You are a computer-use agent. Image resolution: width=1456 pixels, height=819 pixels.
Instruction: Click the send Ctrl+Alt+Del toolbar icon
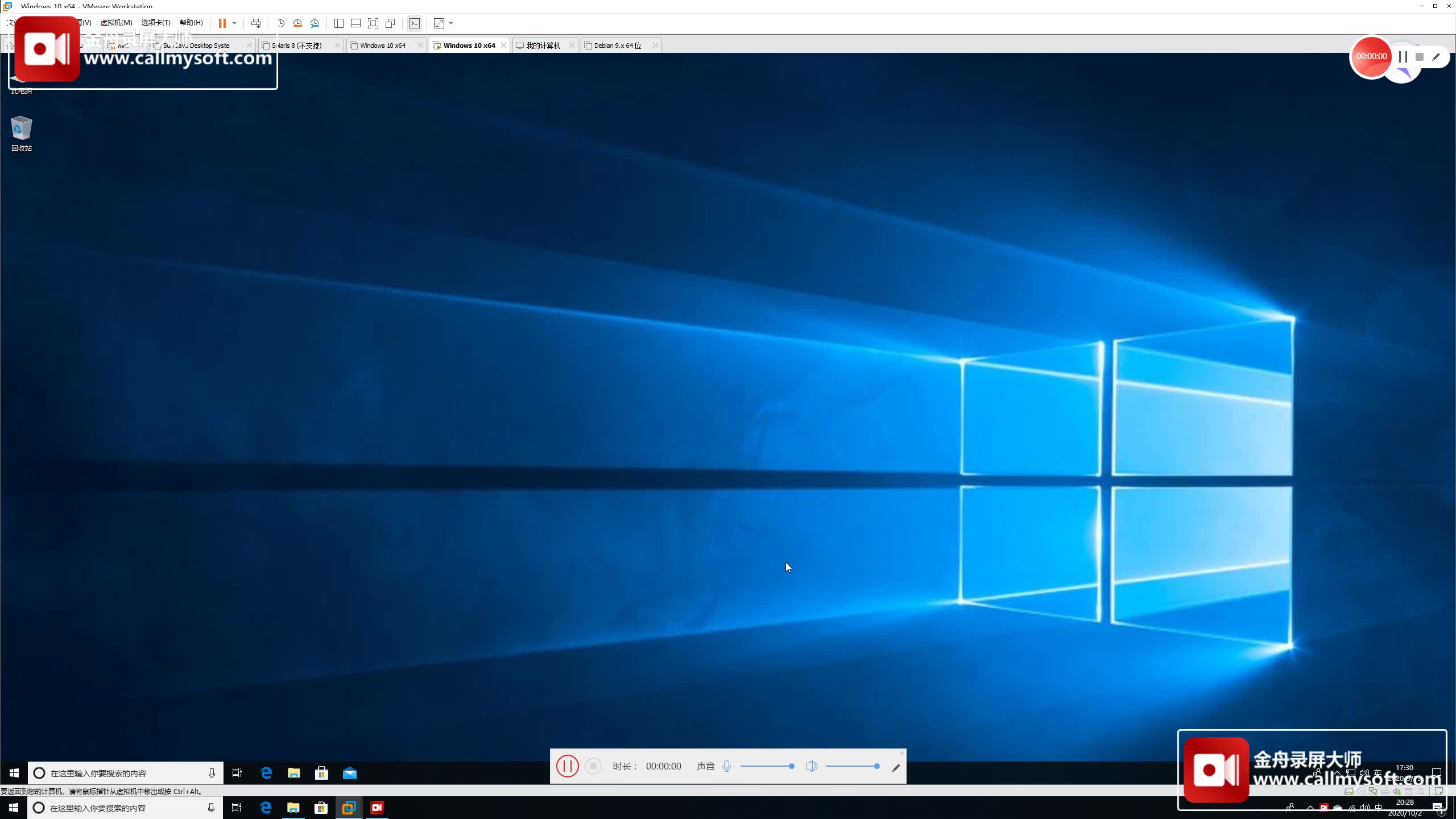pyautogui.click(x=257, y=23)
